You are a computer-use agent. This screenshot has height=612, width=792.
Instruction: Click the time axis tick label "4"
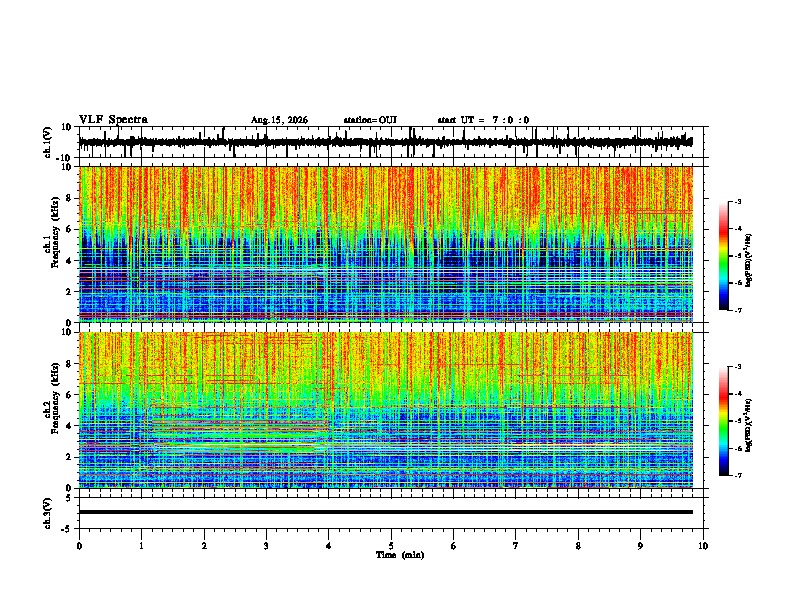[329, 546]
